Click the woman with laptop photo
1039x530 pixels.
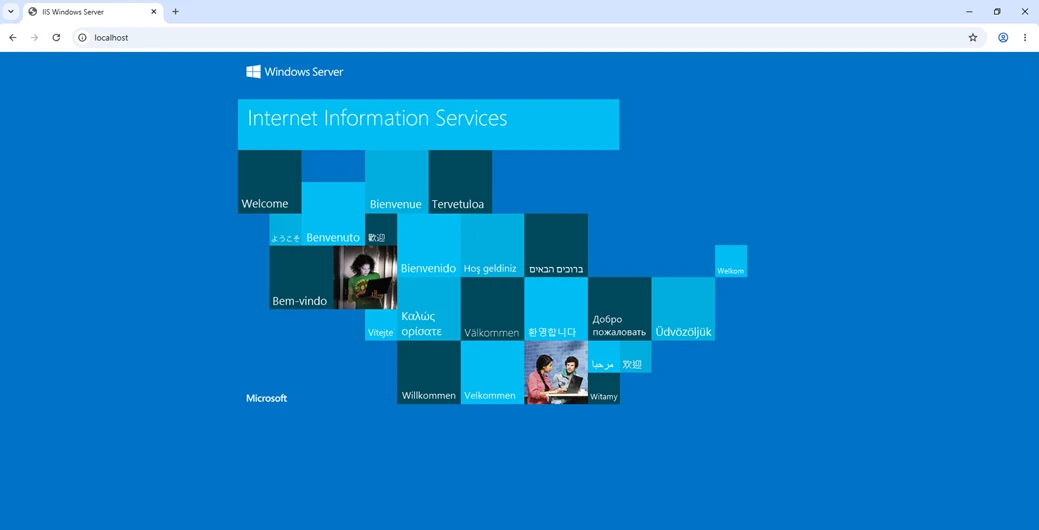coord(365,277)
